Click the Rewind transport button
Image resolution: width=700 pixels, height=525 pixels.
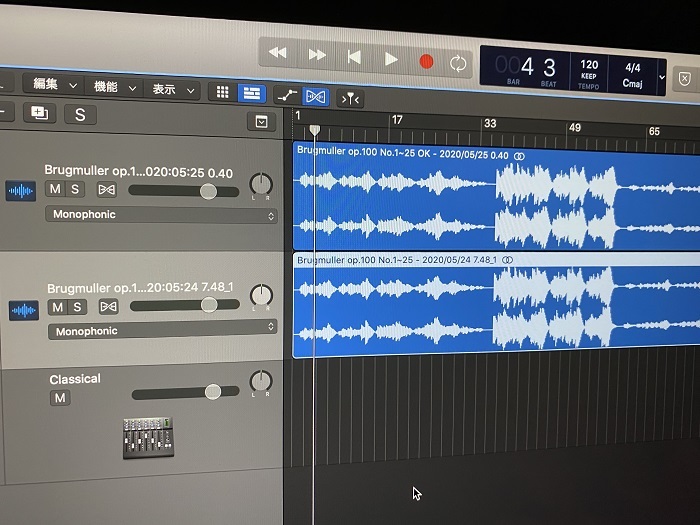[x=278, y=54]
